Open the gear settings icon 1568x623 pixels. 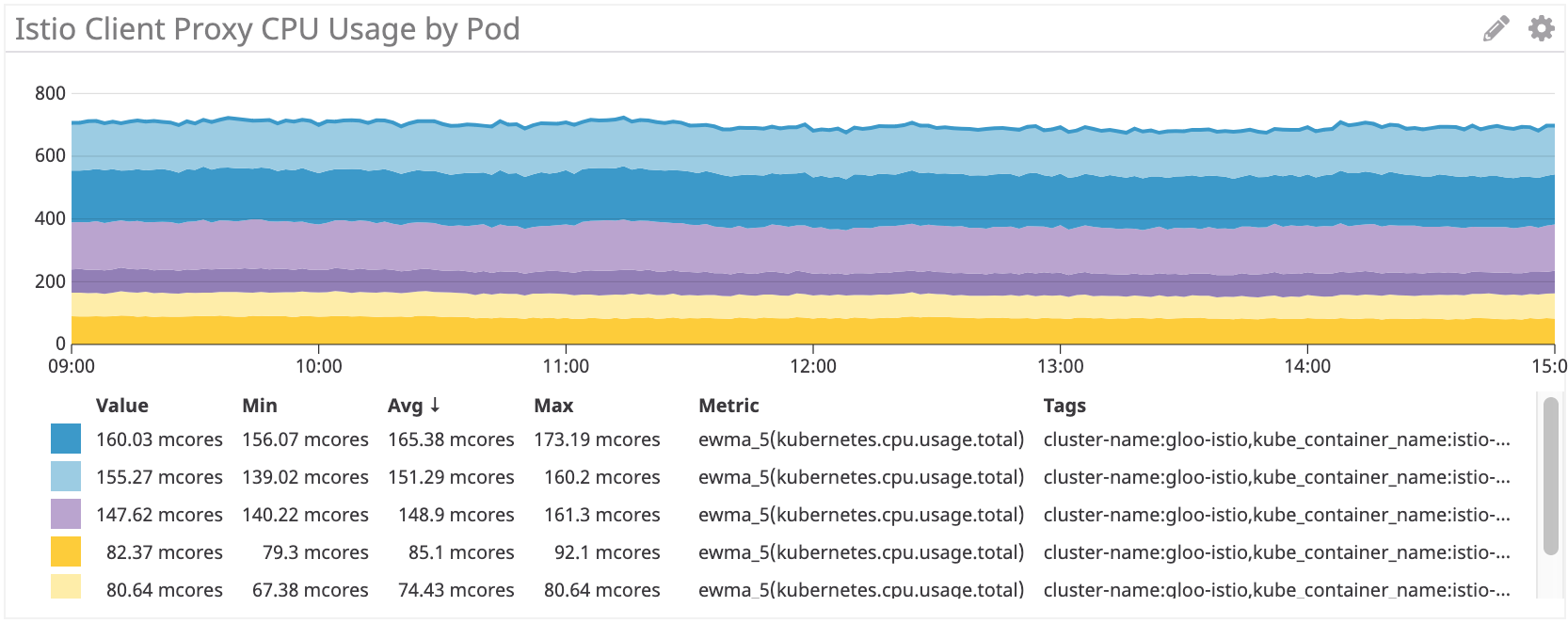[1541, 28]
